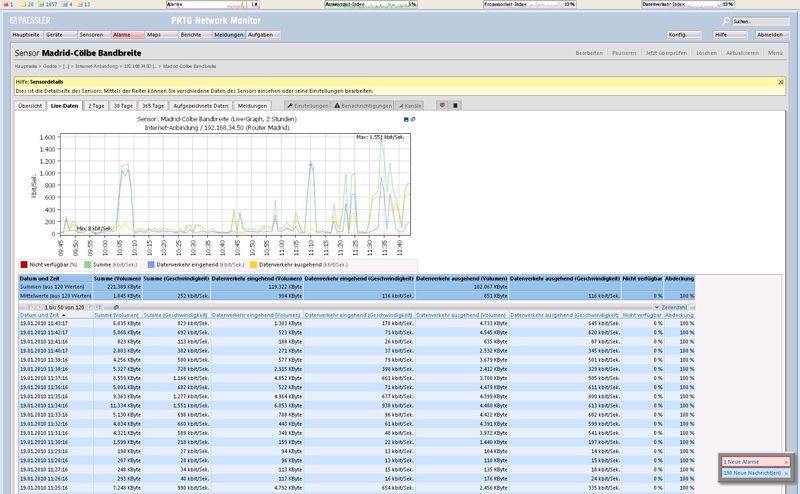Close the yellow Sensordetails help box
The image size is (800, 494).
pos(783,81)
